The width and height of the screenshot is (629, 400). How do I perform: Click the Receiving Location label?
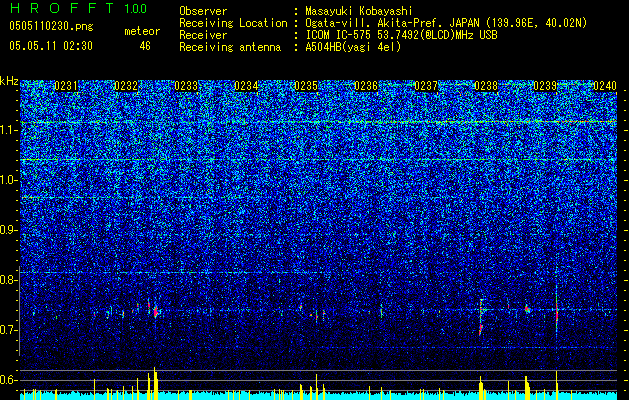point(233,23)
